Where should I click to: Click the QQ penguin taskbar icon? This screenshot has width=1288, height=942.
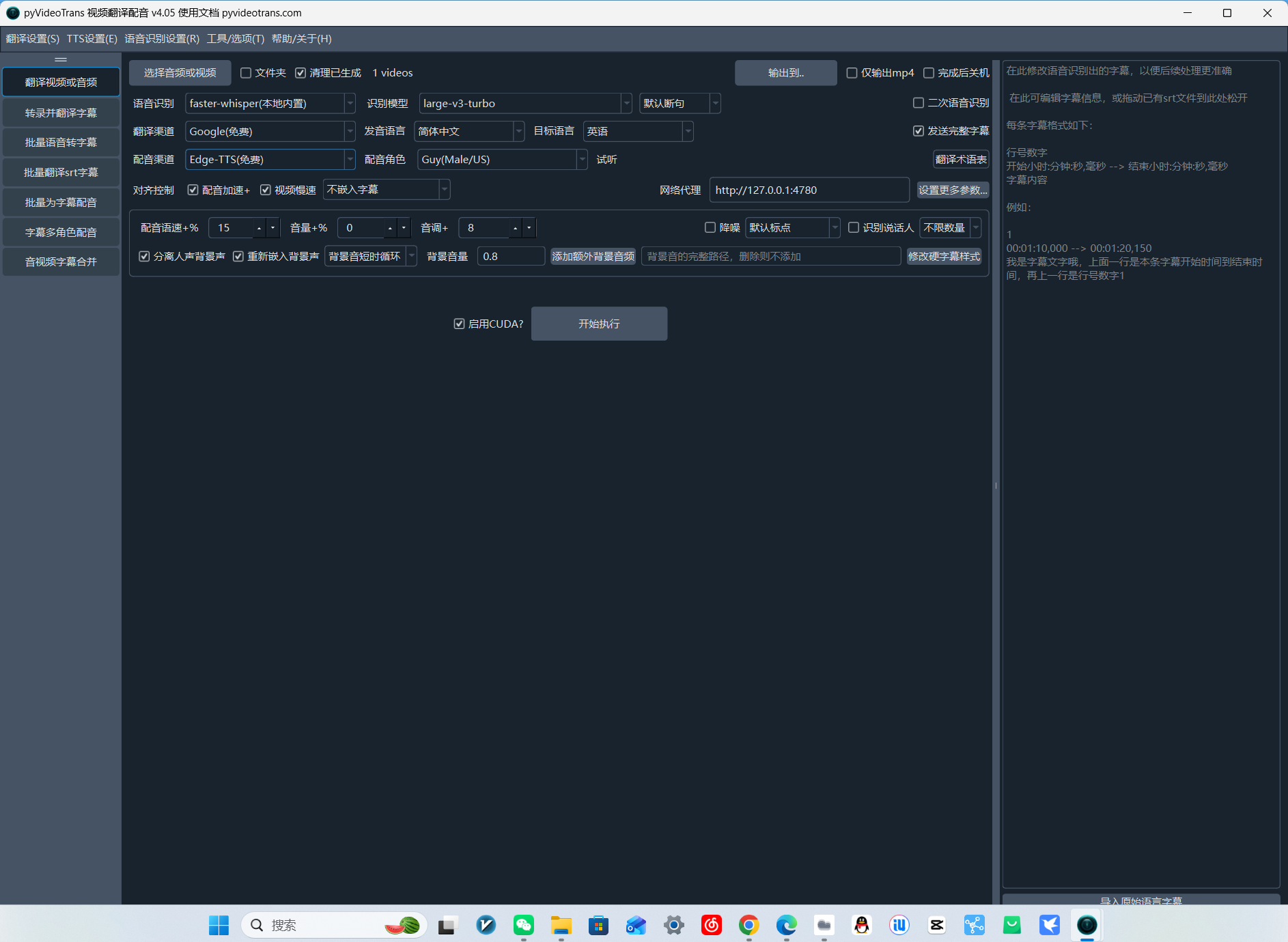pos(862,925)
